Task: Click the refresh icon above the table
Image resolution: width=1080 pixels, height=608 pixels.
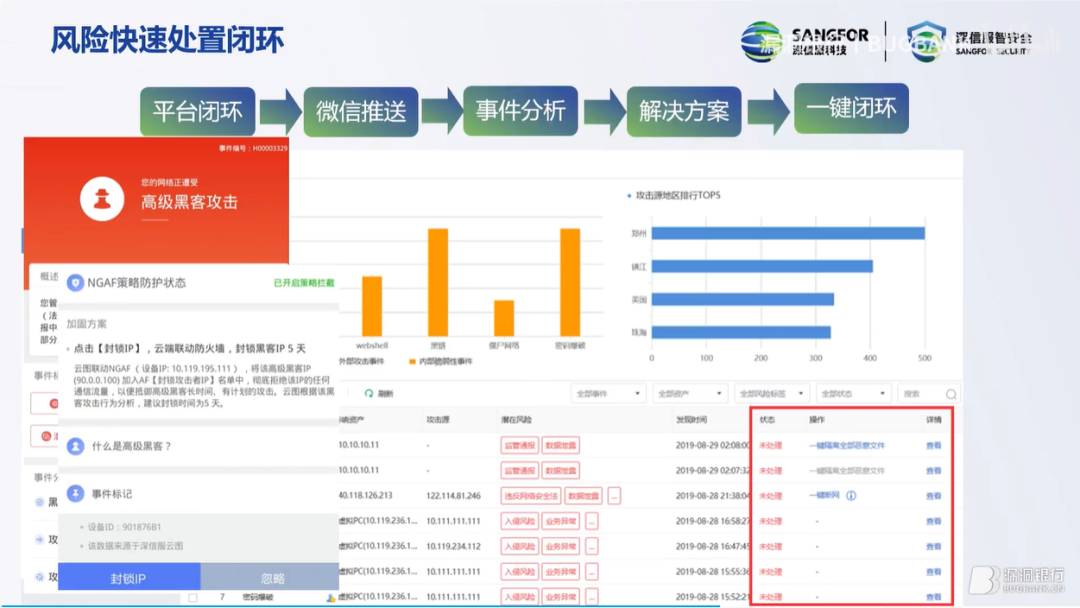Action: click(369, 393)
